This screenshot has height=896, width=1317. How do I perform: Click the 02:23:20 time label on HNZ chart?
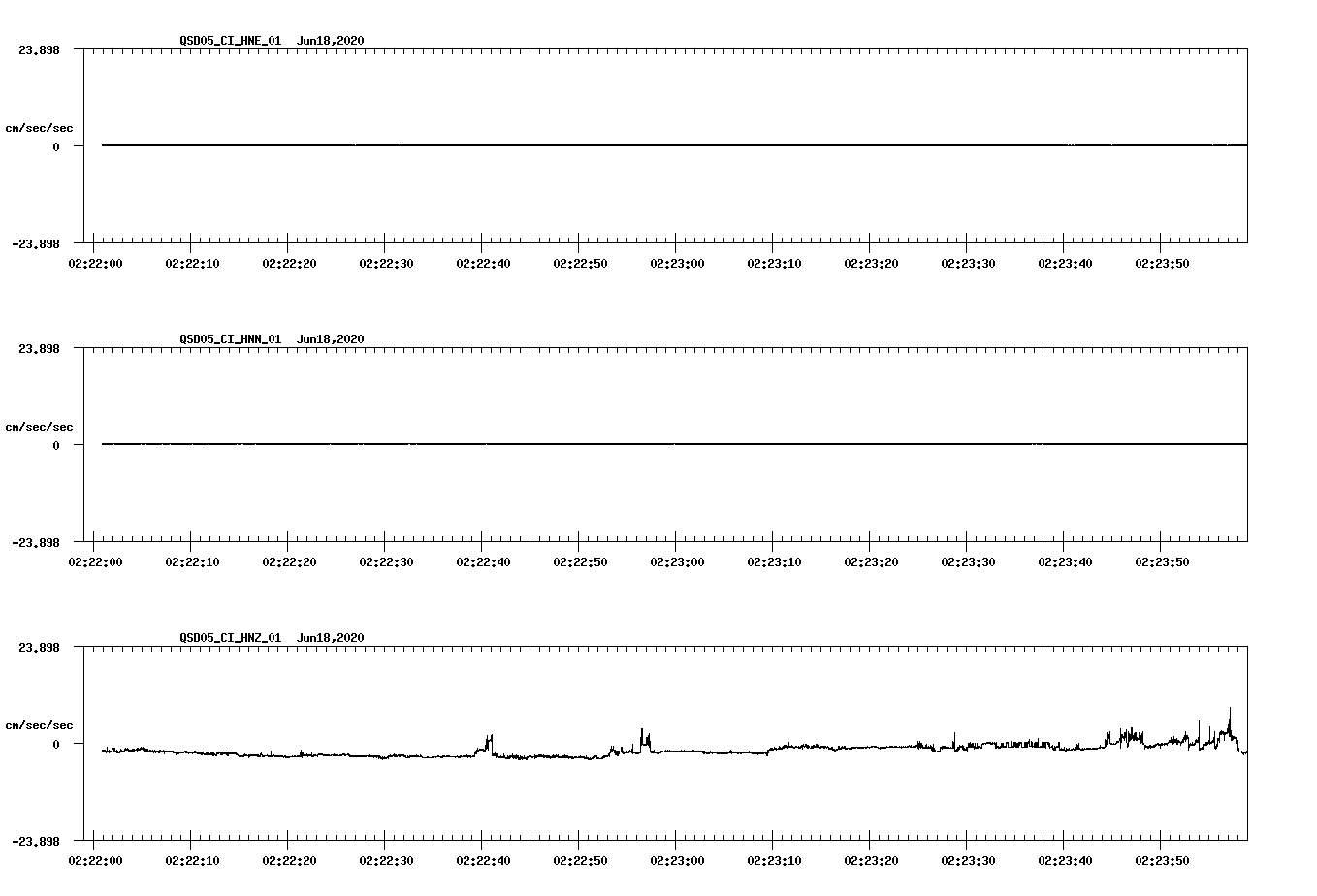(871, 860)
